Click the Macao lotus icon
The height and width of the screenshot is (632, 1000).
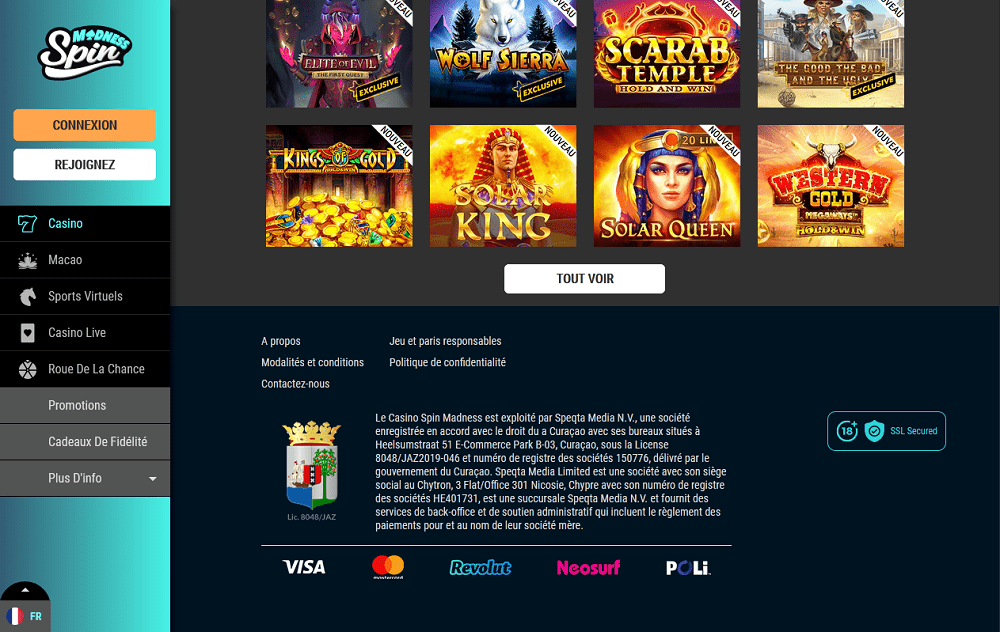(x=27, y=260)
